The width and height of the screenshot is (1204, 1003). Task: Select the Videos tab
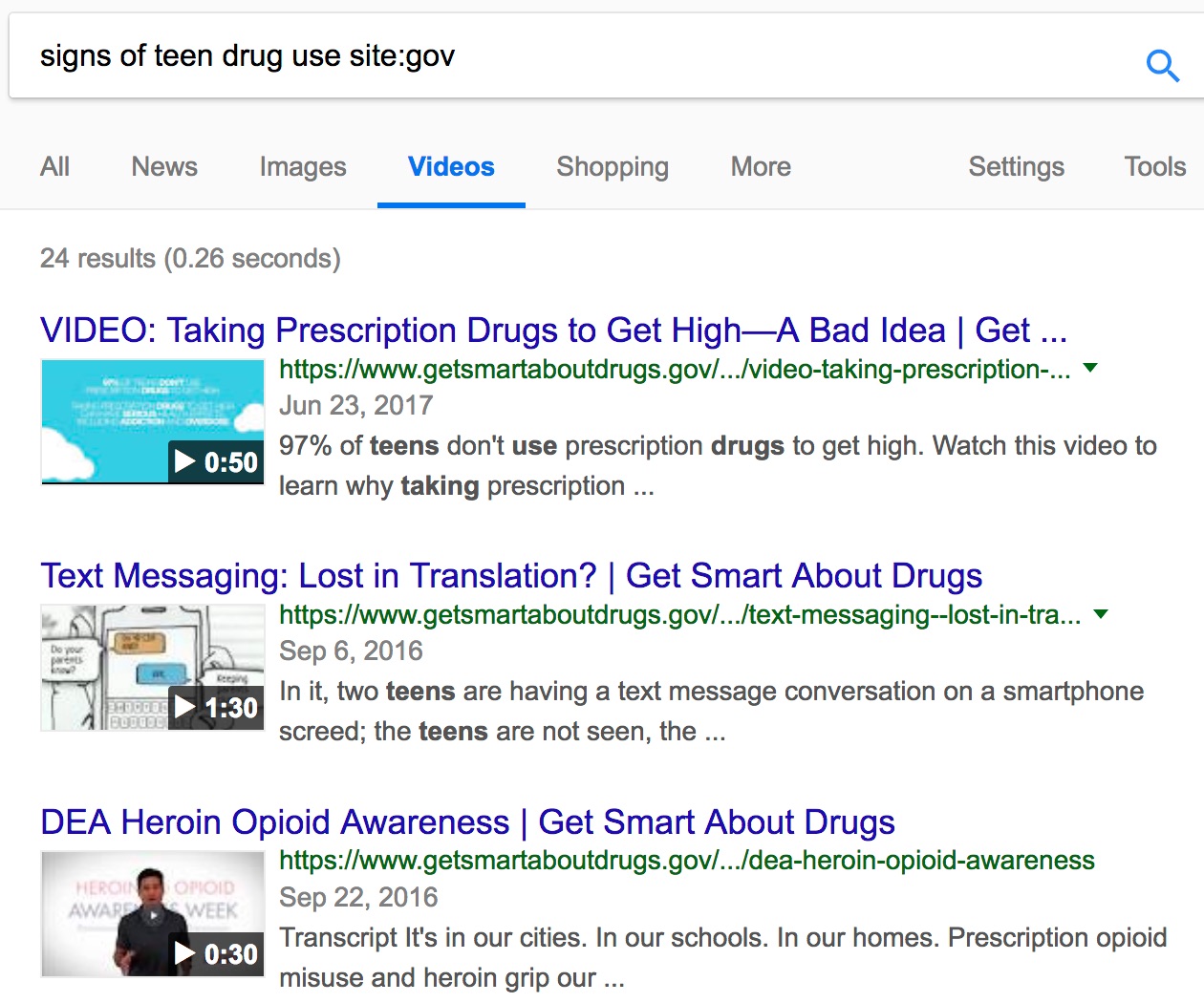tap(451, 167)
